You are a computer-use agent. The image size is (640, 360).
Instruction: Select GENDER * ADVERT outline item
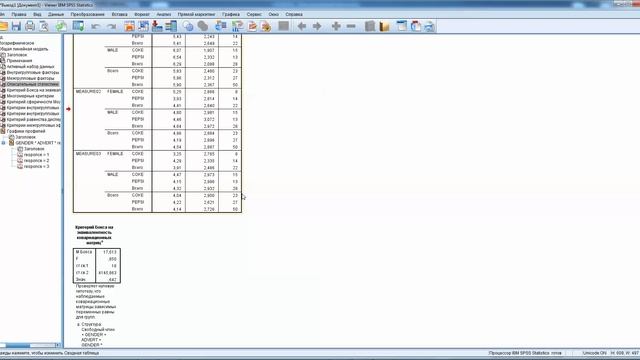click(x=38, y=143)
